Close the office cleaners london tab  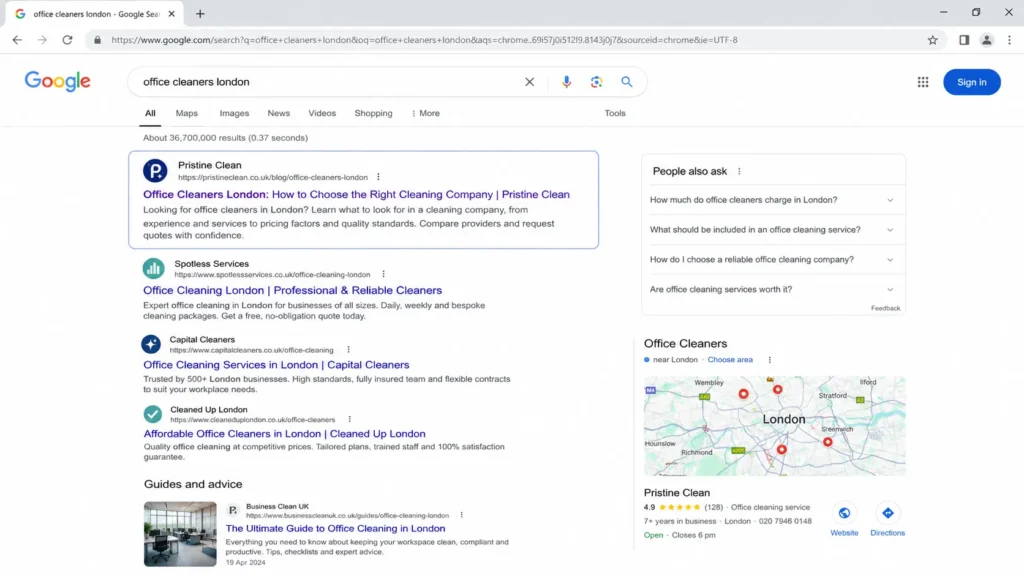[x=172, y=14]
